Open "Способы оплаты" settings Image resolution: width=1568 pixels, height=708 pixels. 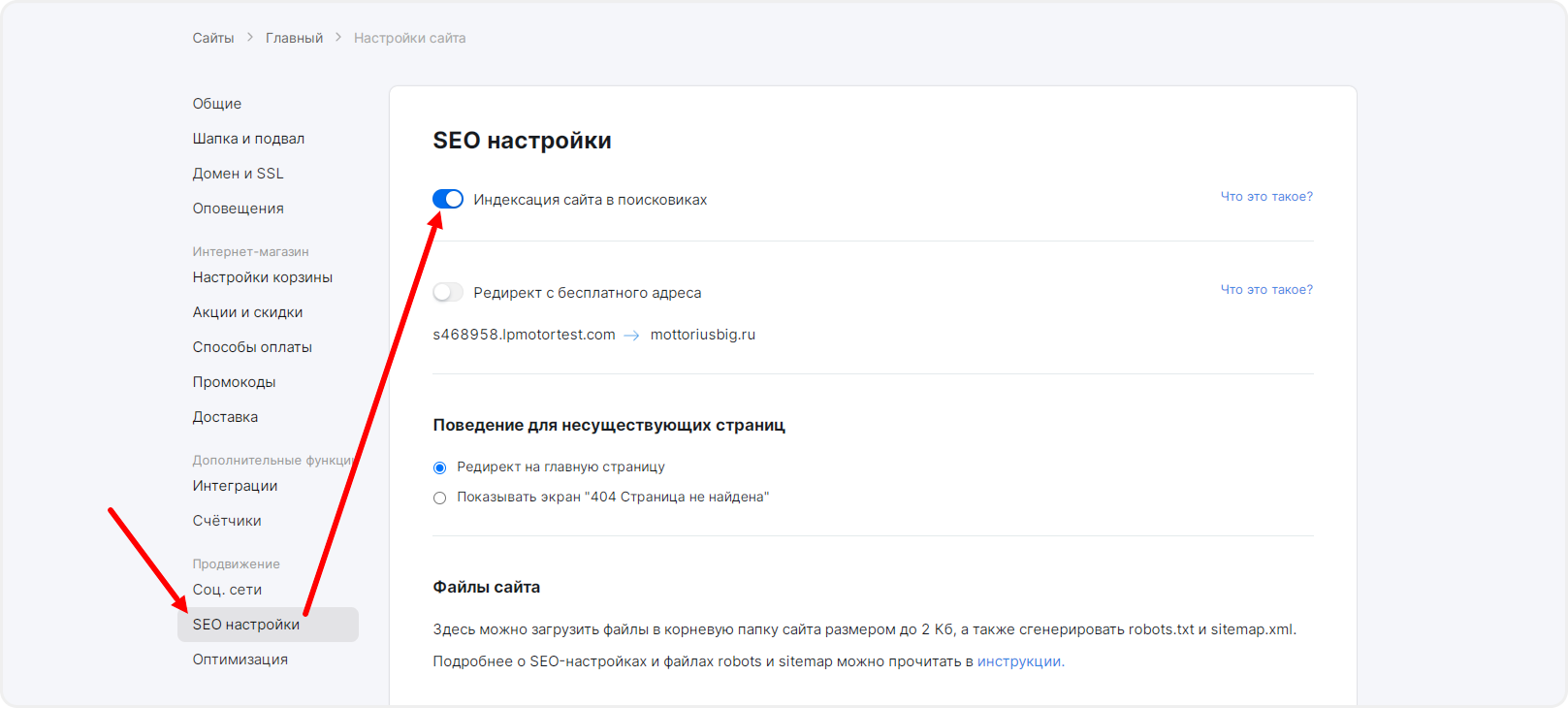[x=252, y=347]
